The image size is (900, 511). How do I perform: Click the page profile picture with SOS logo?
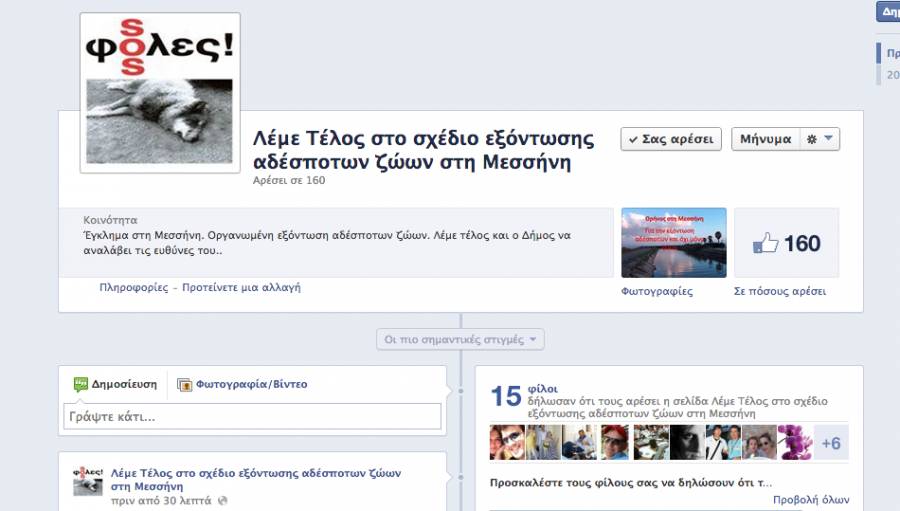click(x=160, y=92)
